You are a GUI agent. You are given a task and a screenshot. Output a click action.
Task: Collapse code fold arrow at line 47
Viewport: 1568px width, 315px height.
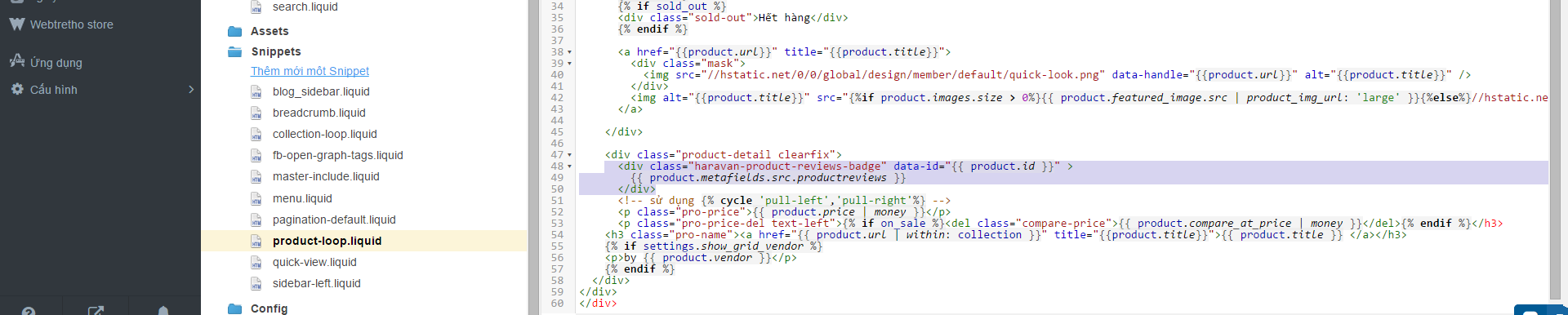(x=569, y=155)
